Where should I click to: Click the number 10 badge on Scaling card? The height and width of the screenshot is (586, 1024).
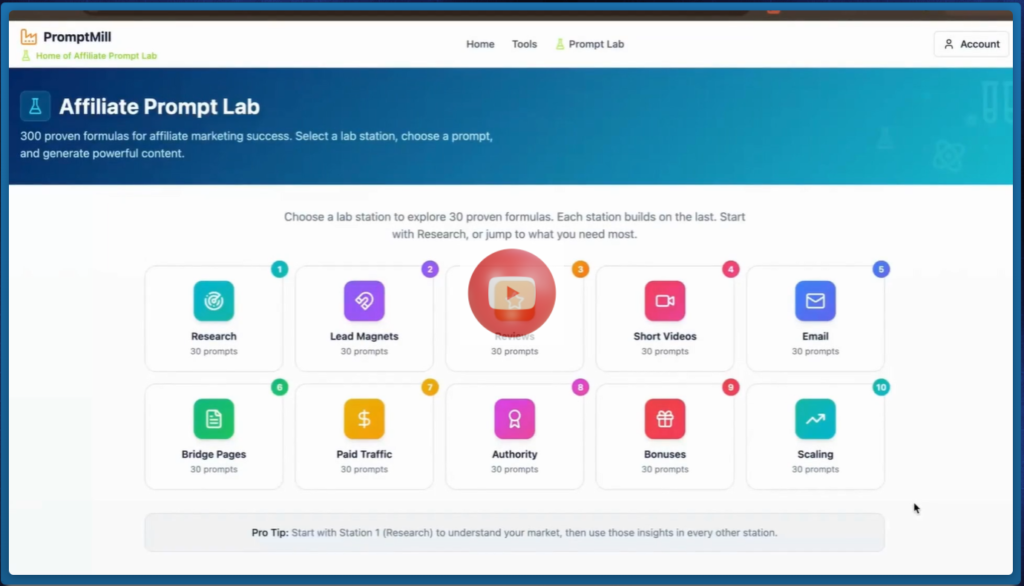tap(880, 387)
